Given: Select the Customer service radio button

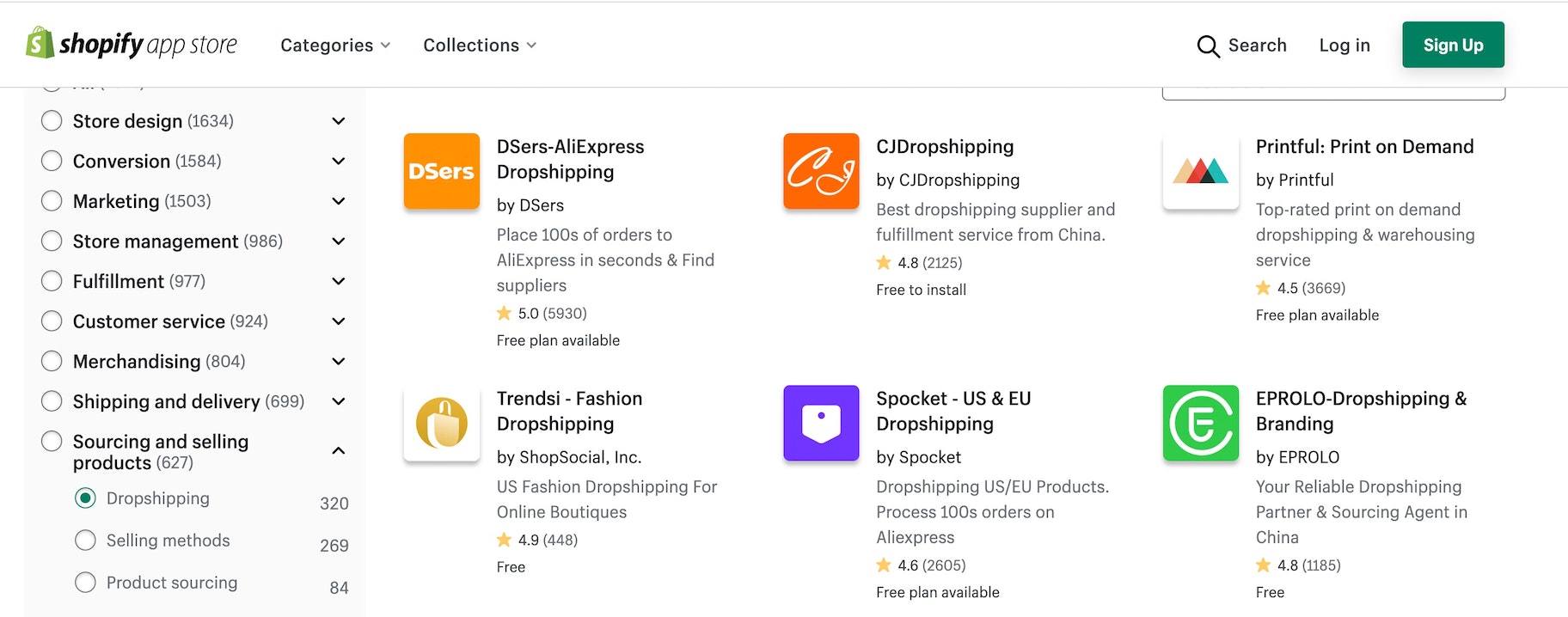Looking at the screenshot, I should point(52,321).
